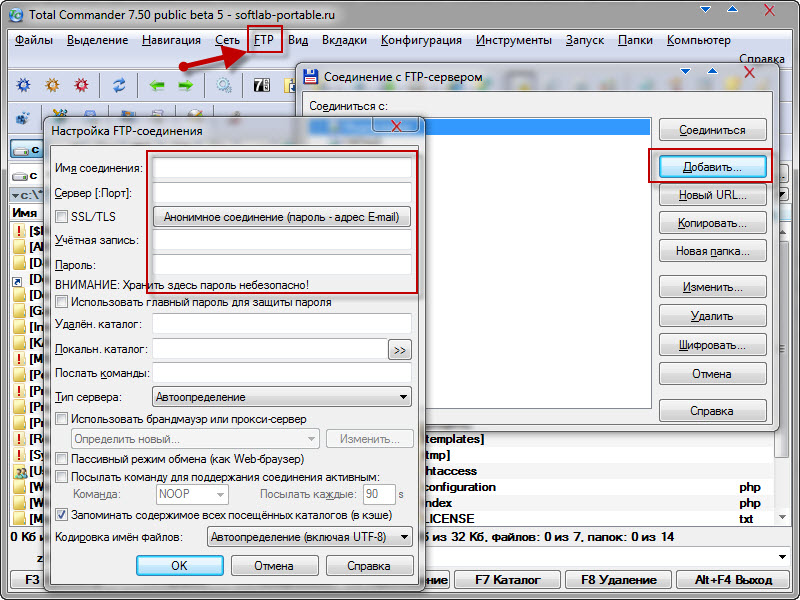The width and height of the screenshot is (800, 600).
Task: Open drive selector dropdown showing c
Action: (26, 176)
